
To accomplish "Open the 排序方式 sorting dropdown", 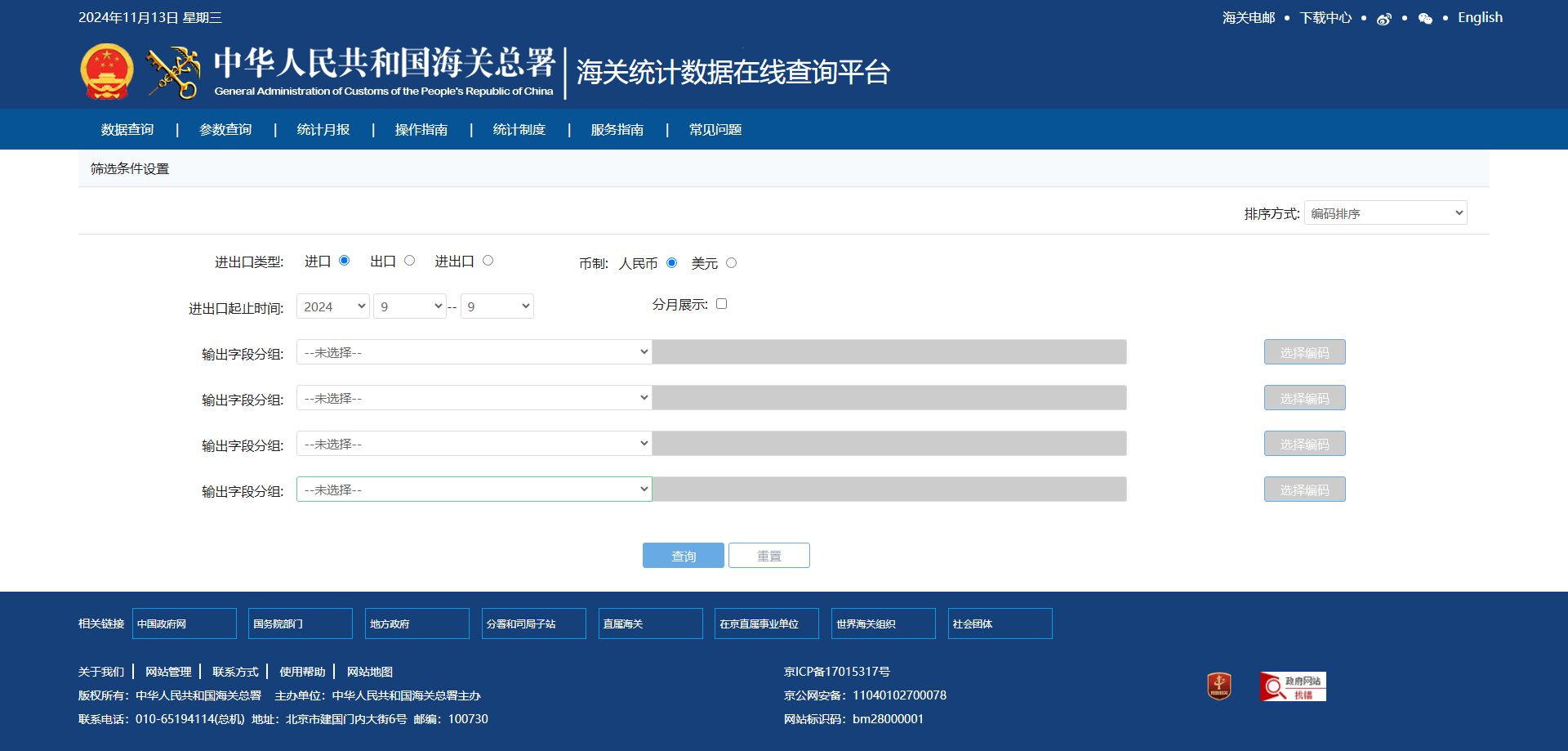I will [x=1386, y=213].
